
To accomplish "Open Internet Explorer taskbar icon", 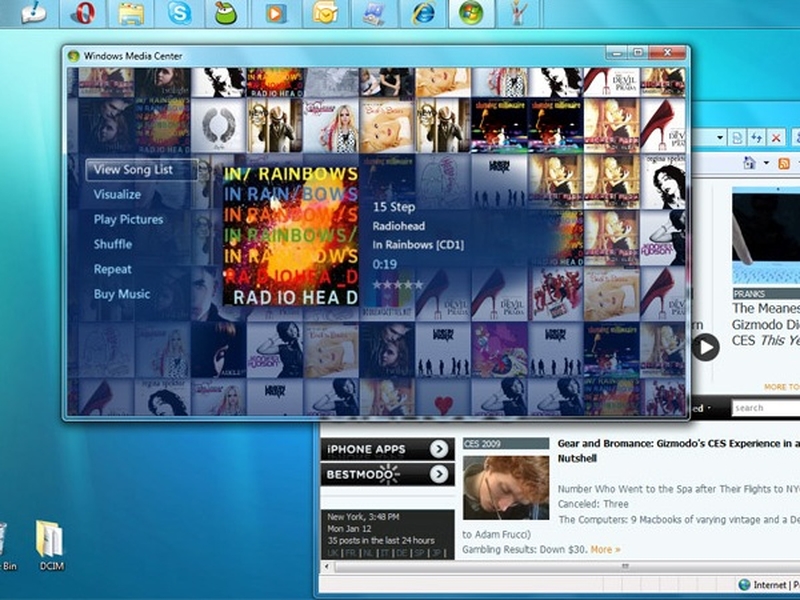I will 422,13.
